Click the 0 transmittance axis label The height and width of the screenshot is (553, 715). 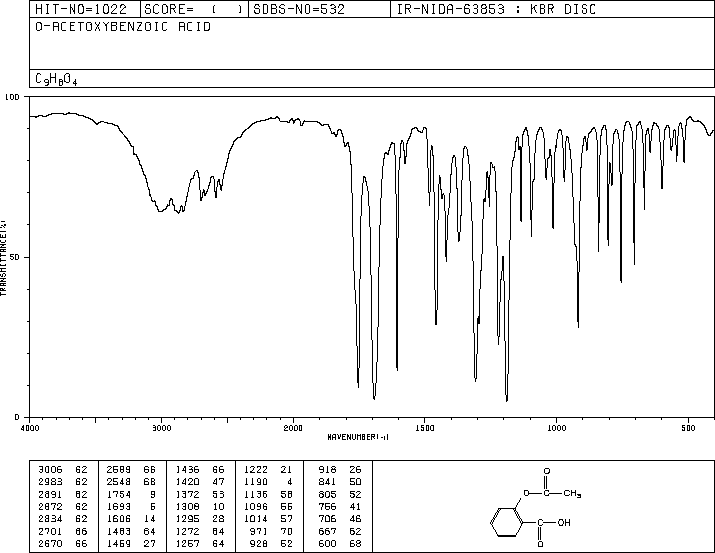coord(17,417)
